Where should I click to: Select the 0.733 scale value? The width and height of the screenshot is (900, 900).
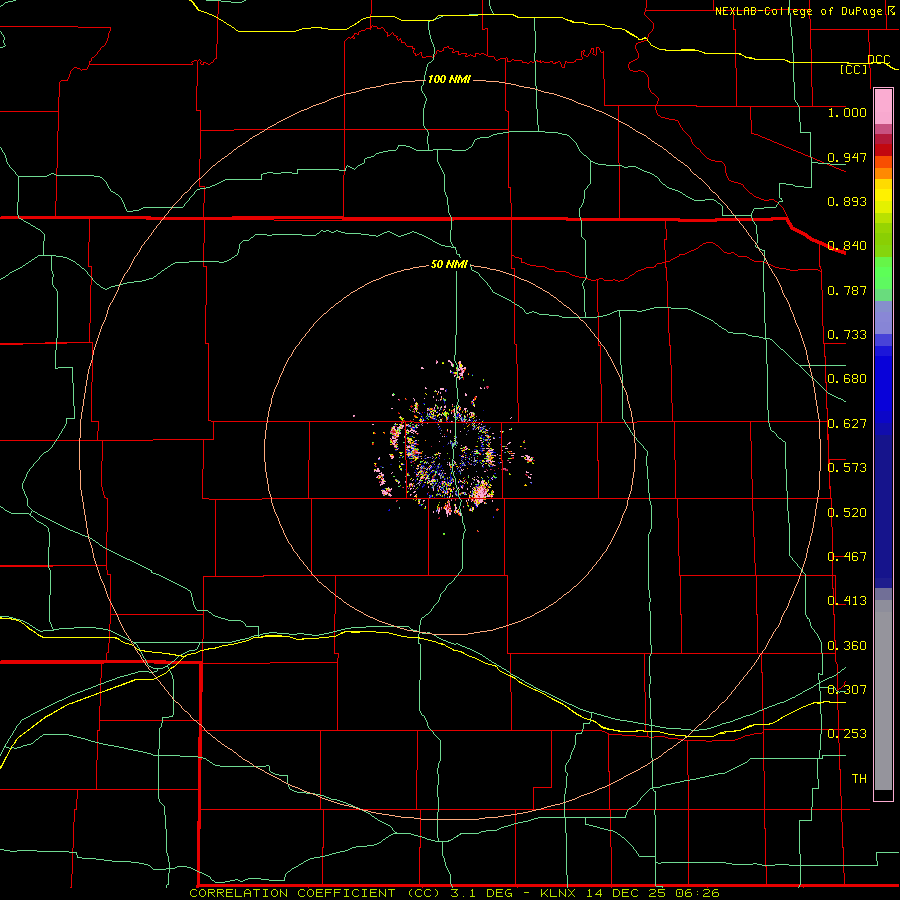click(x=847, y=335)
